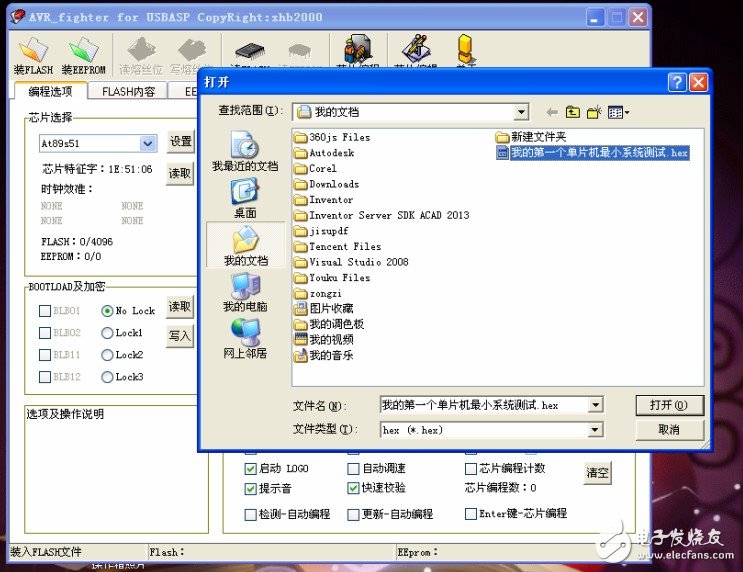
Task: Enable the 检测-自动编程 checkbox
Action: point(251,514)
